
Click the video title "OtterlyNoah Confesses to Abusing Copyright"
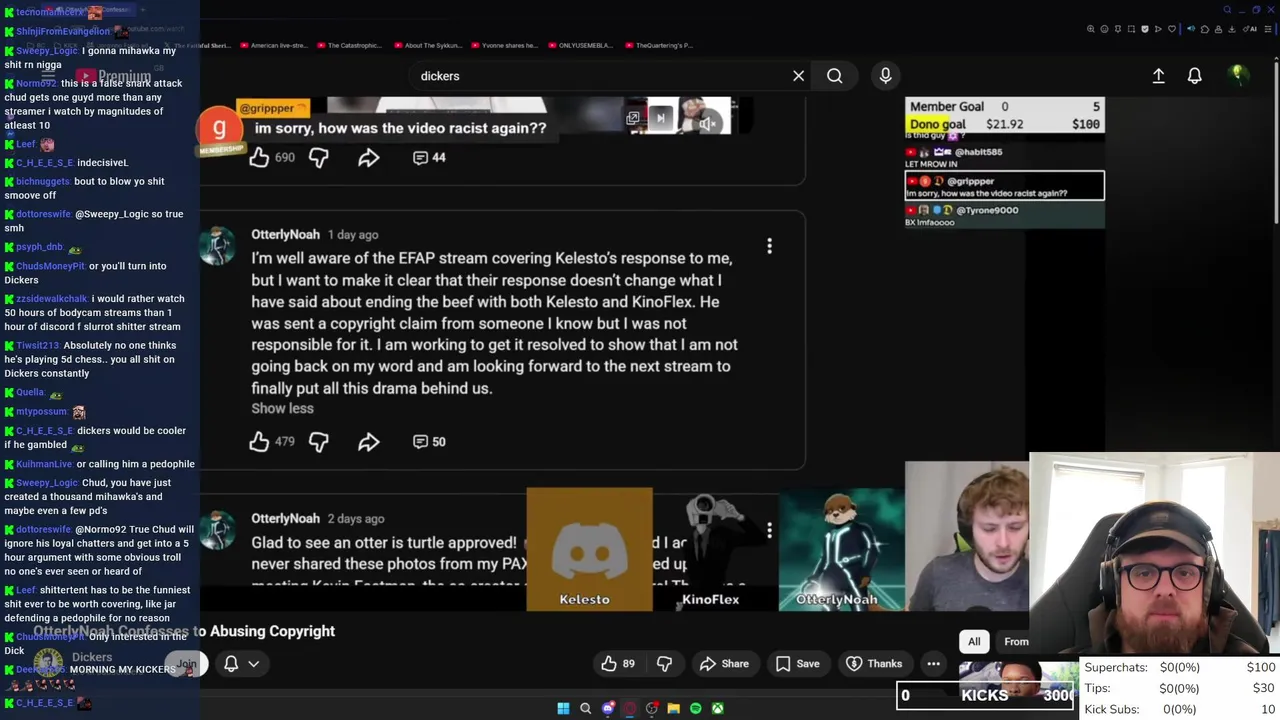coord(185,631)
